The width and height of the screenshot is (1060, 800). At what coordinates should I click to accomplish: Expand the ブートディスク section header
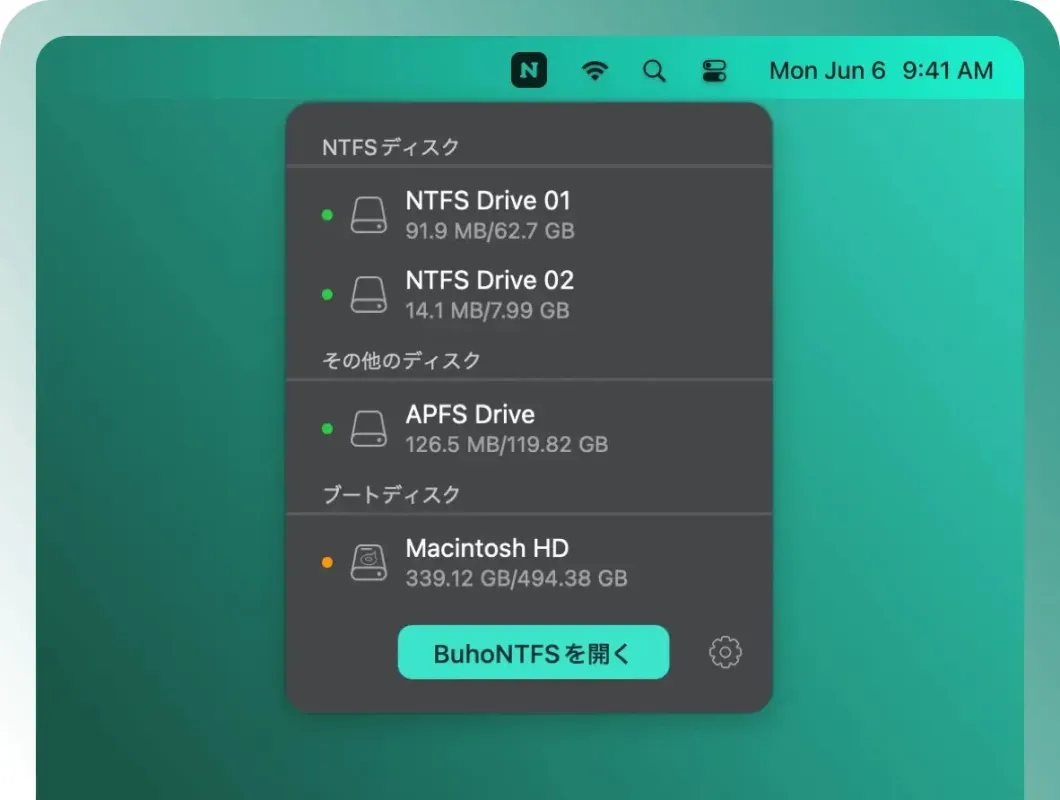point(390,494)
